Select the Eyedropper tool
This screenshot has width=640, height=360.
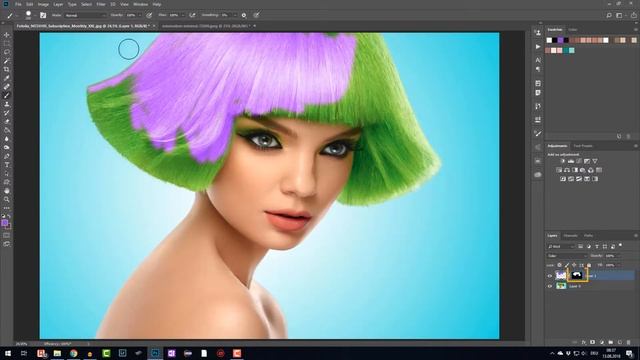(x=7, y=78)
